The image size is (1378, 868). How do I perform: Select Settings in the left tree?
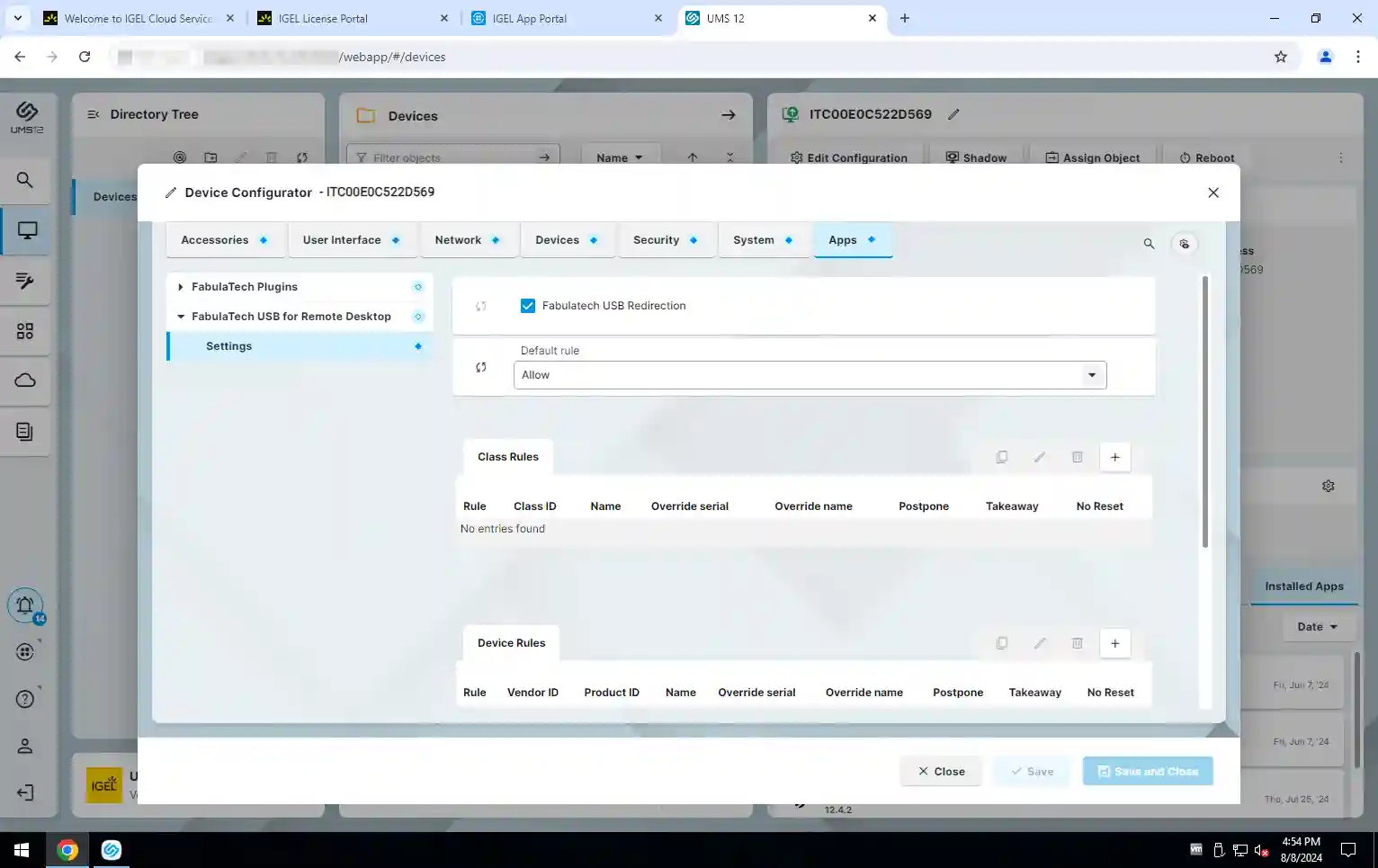point(229,346)
